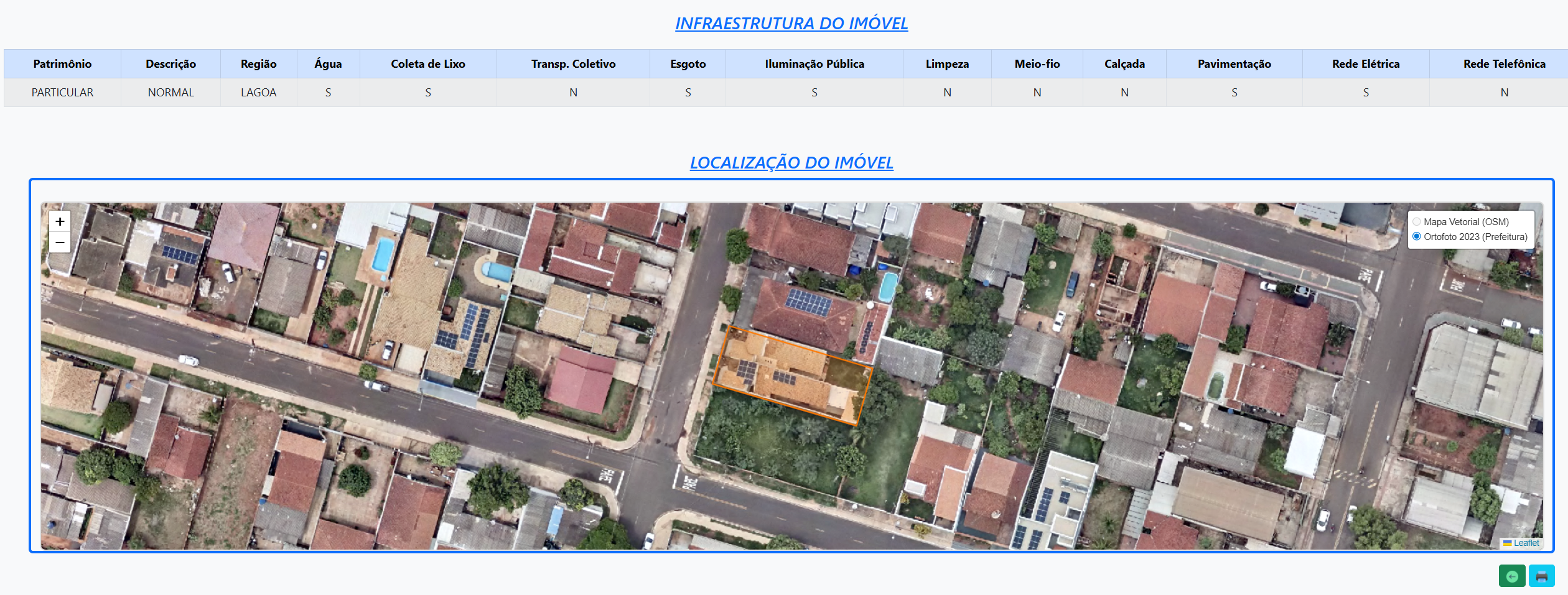Image resolution: width=1568 pixels, height=595 pixels.
Task: Click the PARTICULAR cell
Action: [x=62, y=93]
